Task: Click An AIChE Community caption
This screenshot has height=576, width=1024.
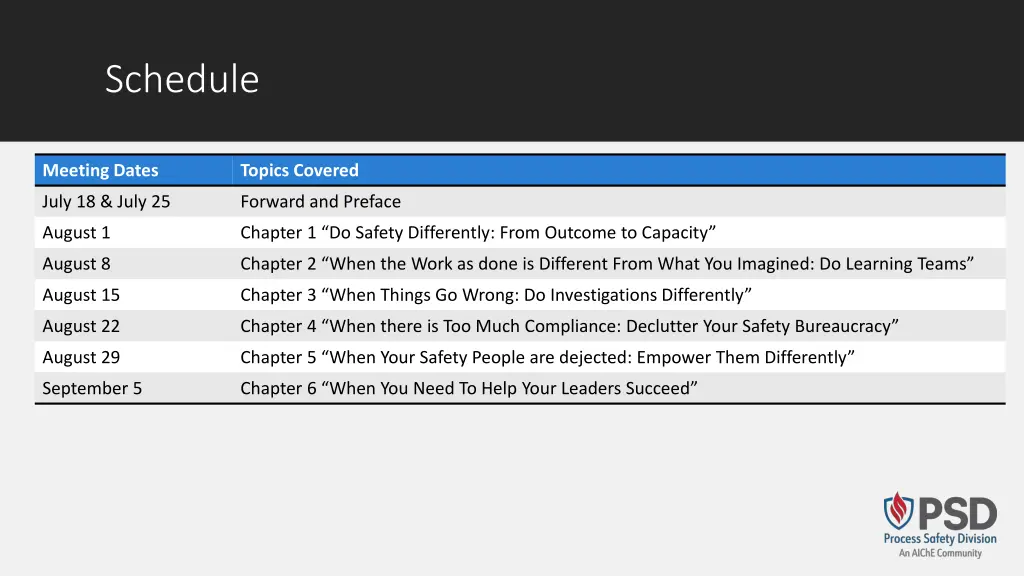Action: (940, 553)
